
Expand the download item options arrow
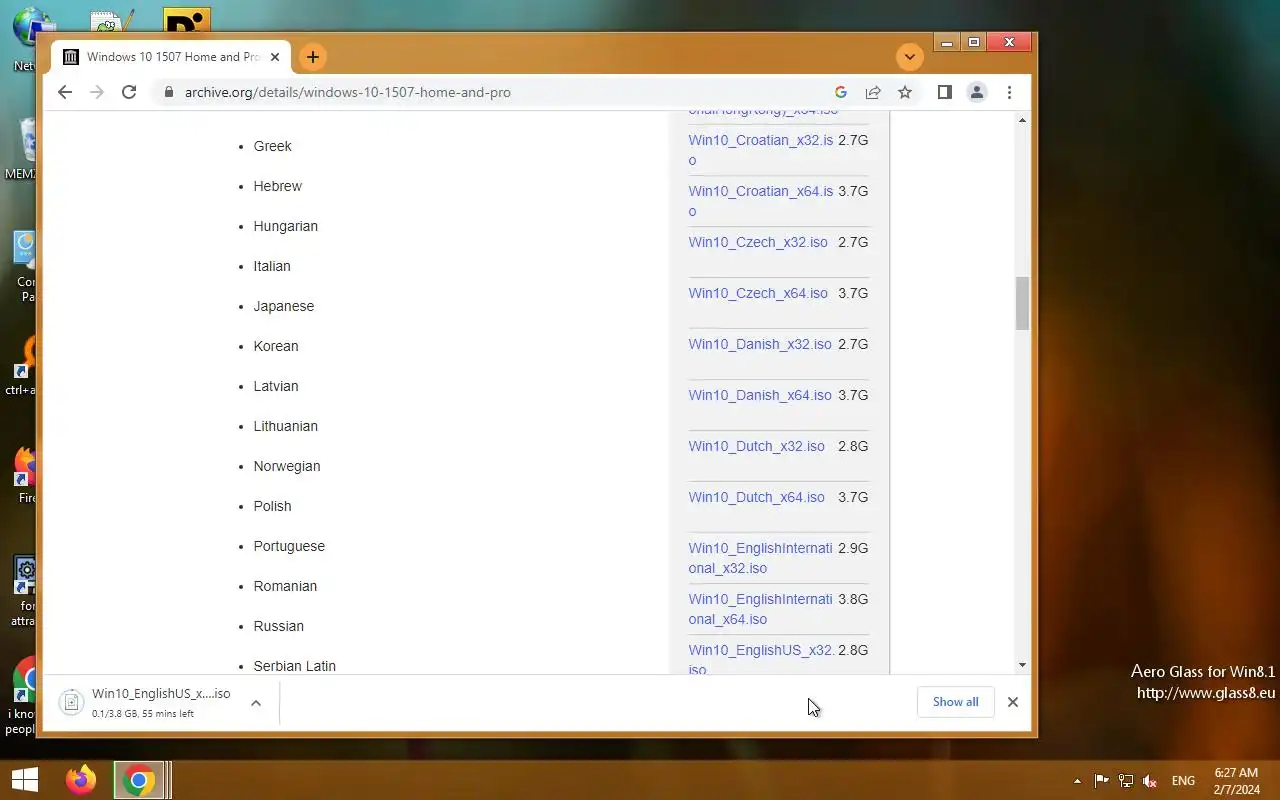[x=256, y=702]
